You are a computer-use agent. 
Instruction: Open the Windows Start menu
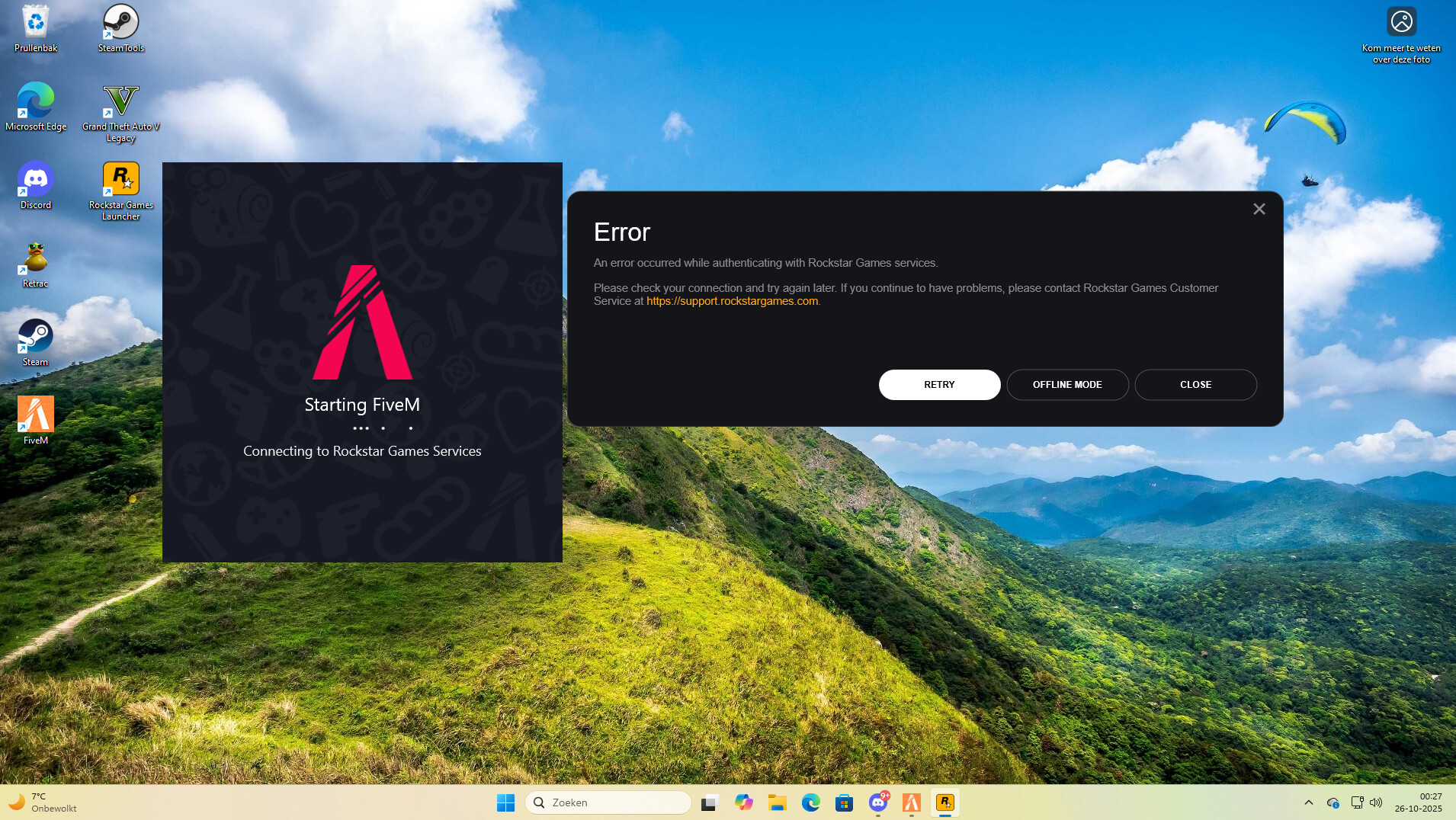click(505, 802)
